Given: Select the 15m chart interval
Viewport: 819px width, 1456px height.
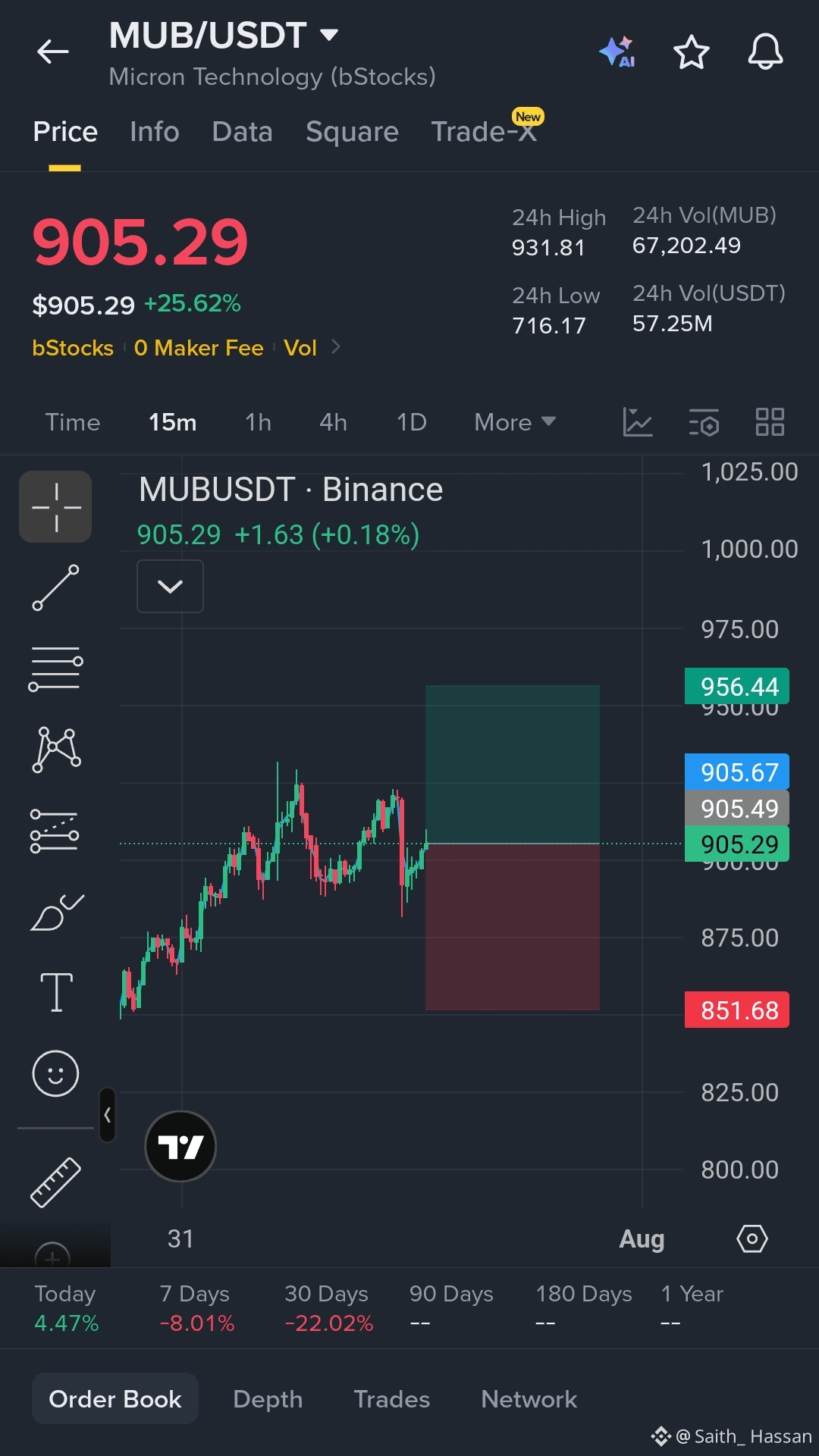Looking at the screenshot, I should [x=173, y=422].
